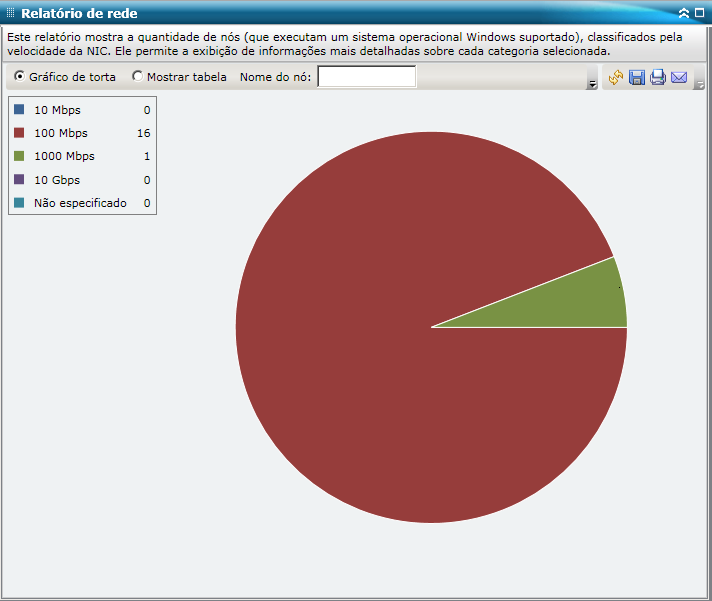This screenshot has width=712, height=601.
Task: Email the report via envelope icon
Action: [x=679, y=78]
